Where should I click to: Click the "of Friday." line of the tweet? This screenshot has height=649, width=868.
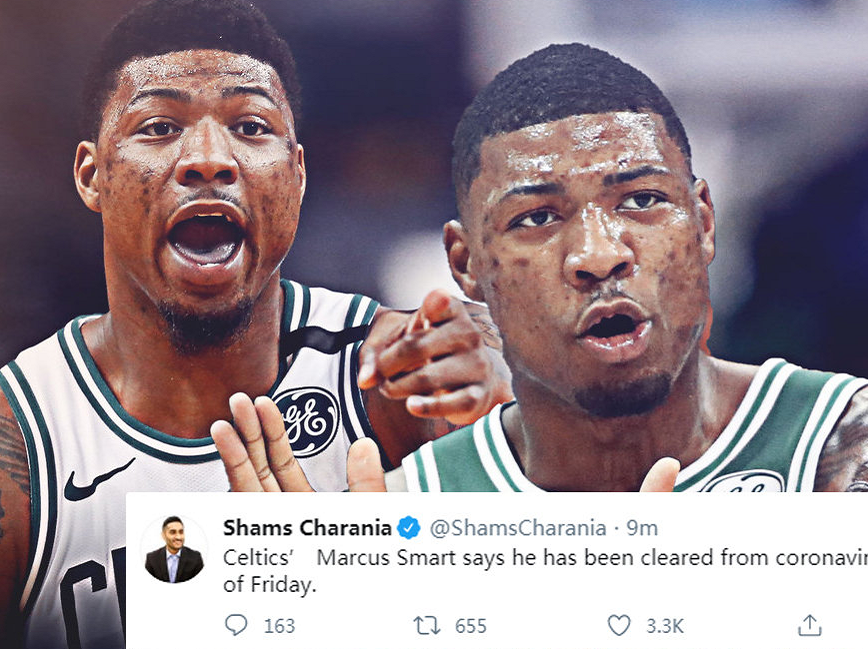[270, 584]
